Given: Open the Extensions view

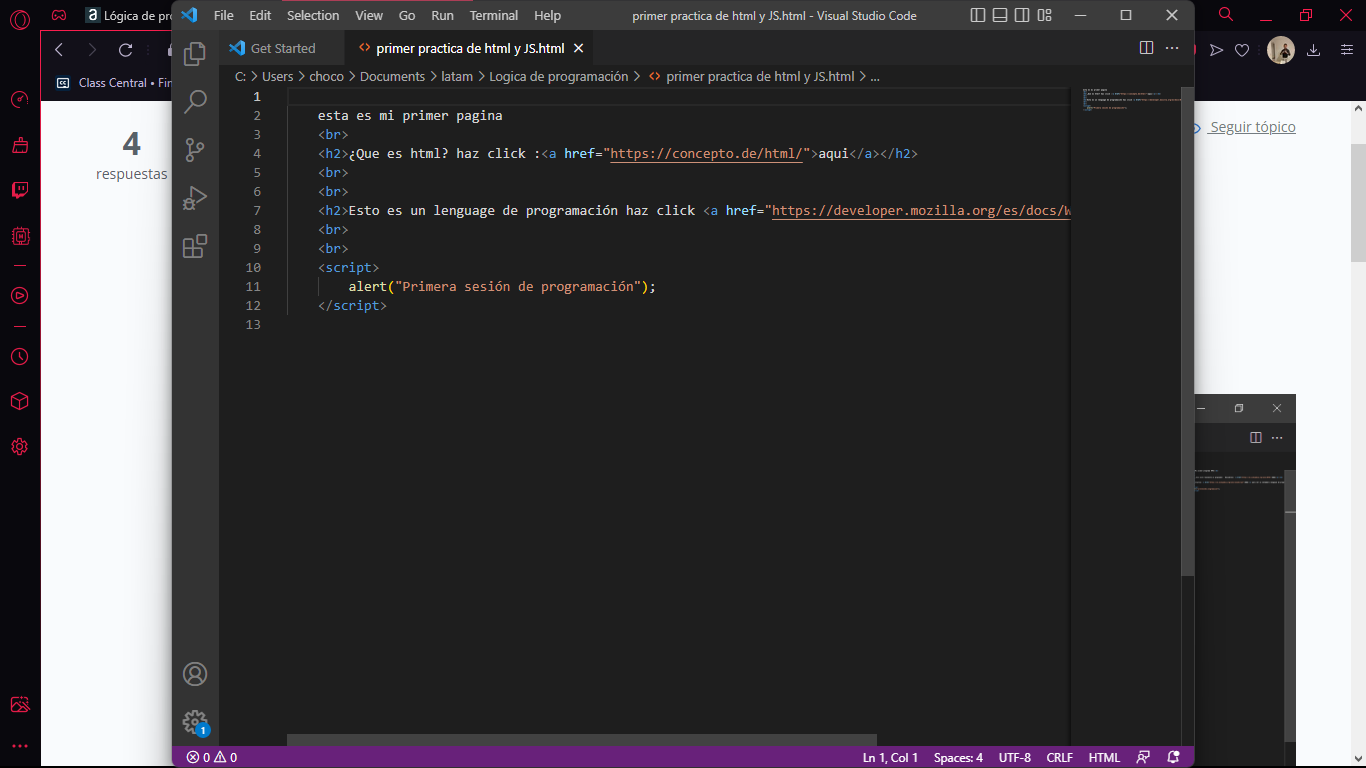Looking at the screenshot, I should [195, 246].
